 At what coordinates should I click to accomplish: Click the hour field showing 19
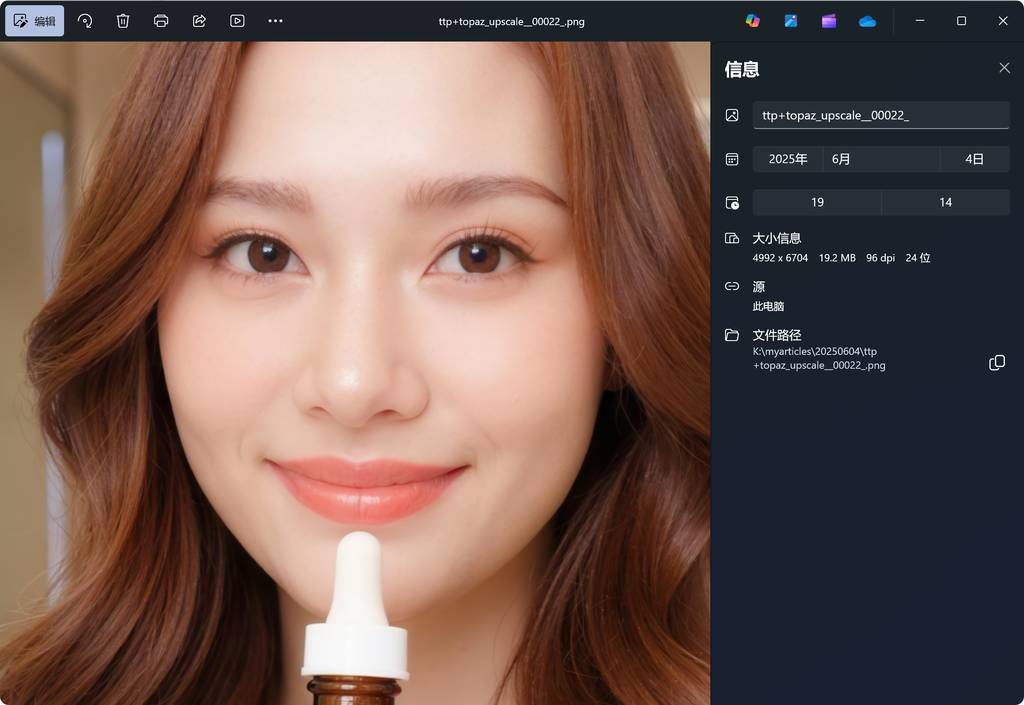(x=817, y=202)
